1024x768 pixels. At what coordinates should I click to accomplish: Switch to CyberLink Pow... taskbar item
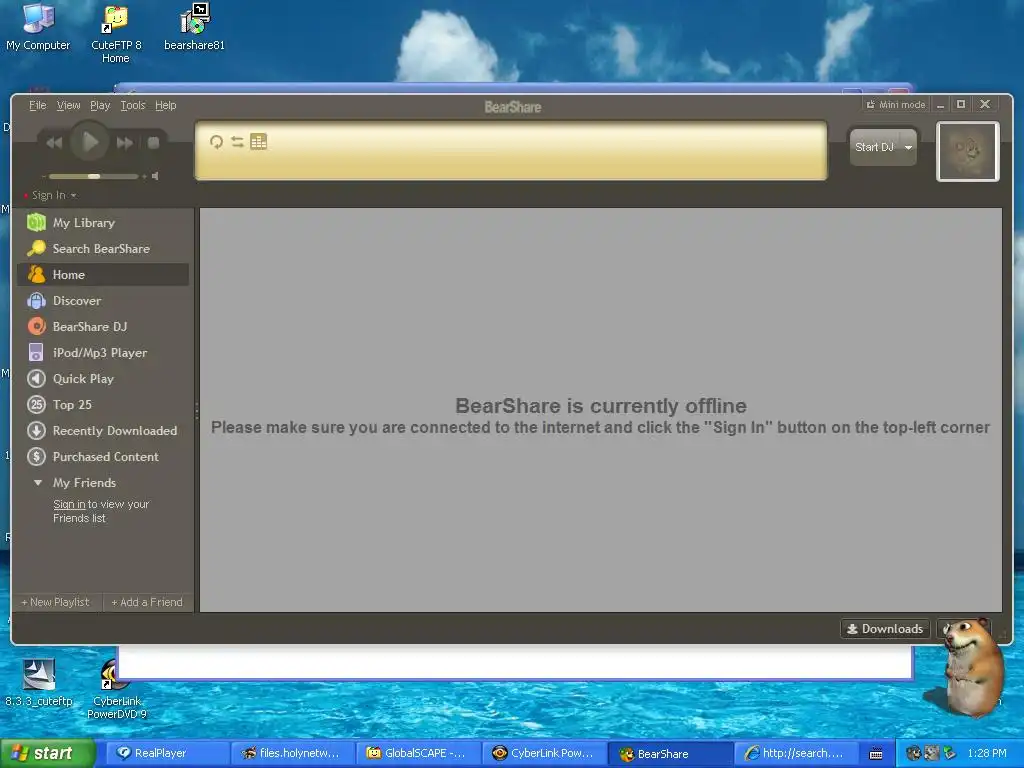545,754
